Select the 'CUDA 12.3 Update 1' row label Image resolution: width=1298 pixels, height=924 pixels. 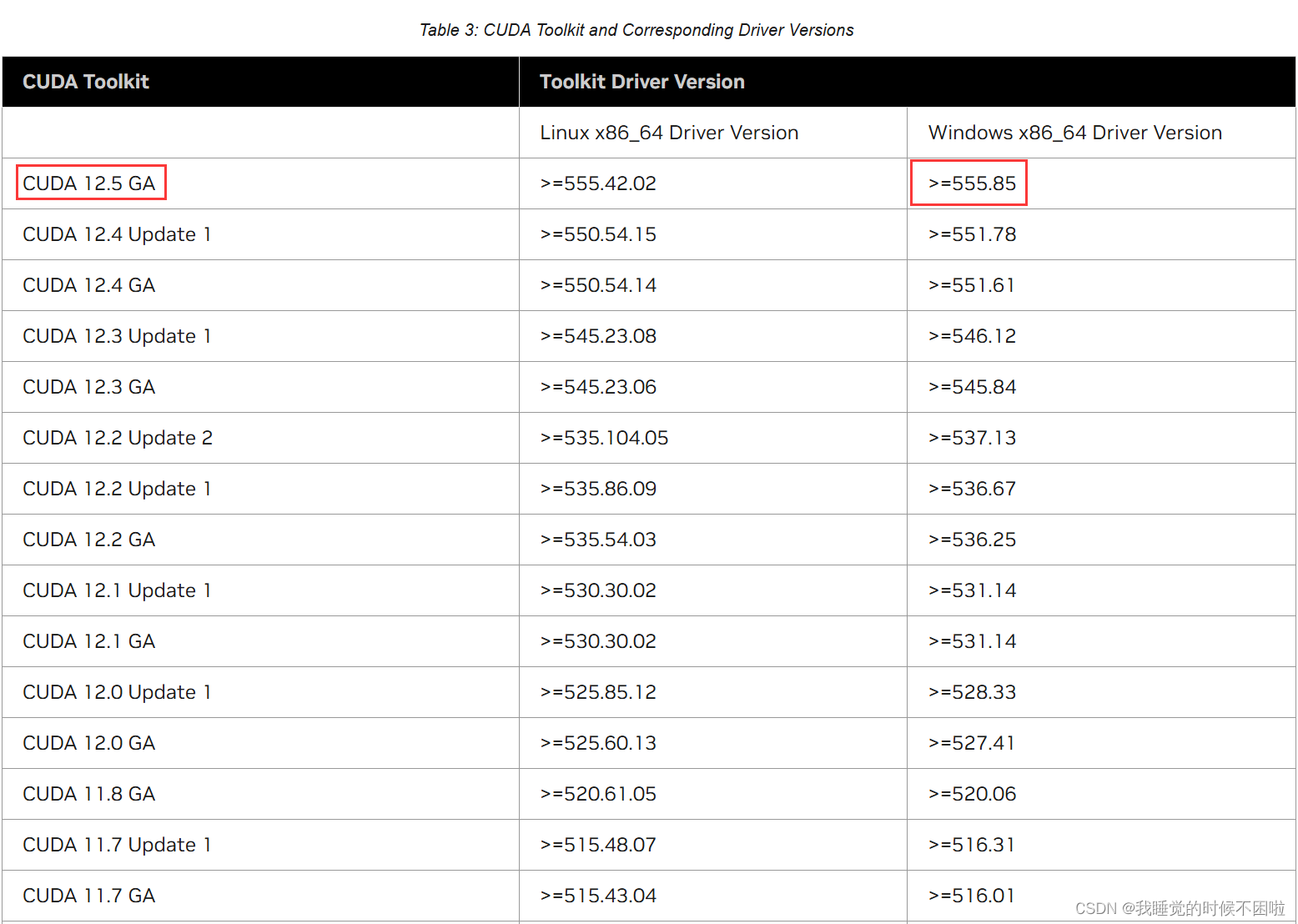[x=117, y=336]
